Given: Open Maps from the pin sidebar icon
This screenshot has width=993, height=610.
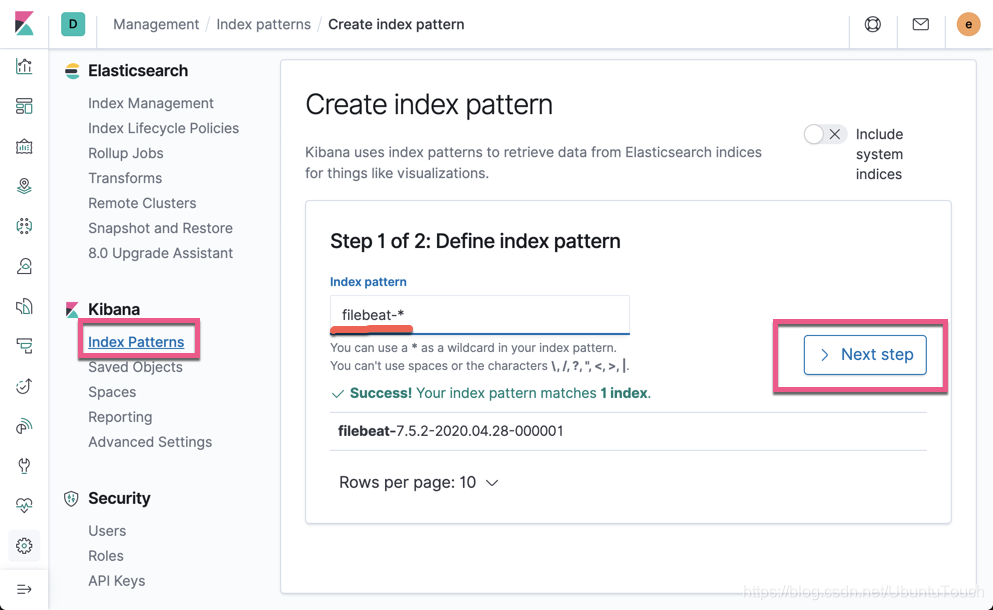Looking at the screenshot, I should click(24, 186).
